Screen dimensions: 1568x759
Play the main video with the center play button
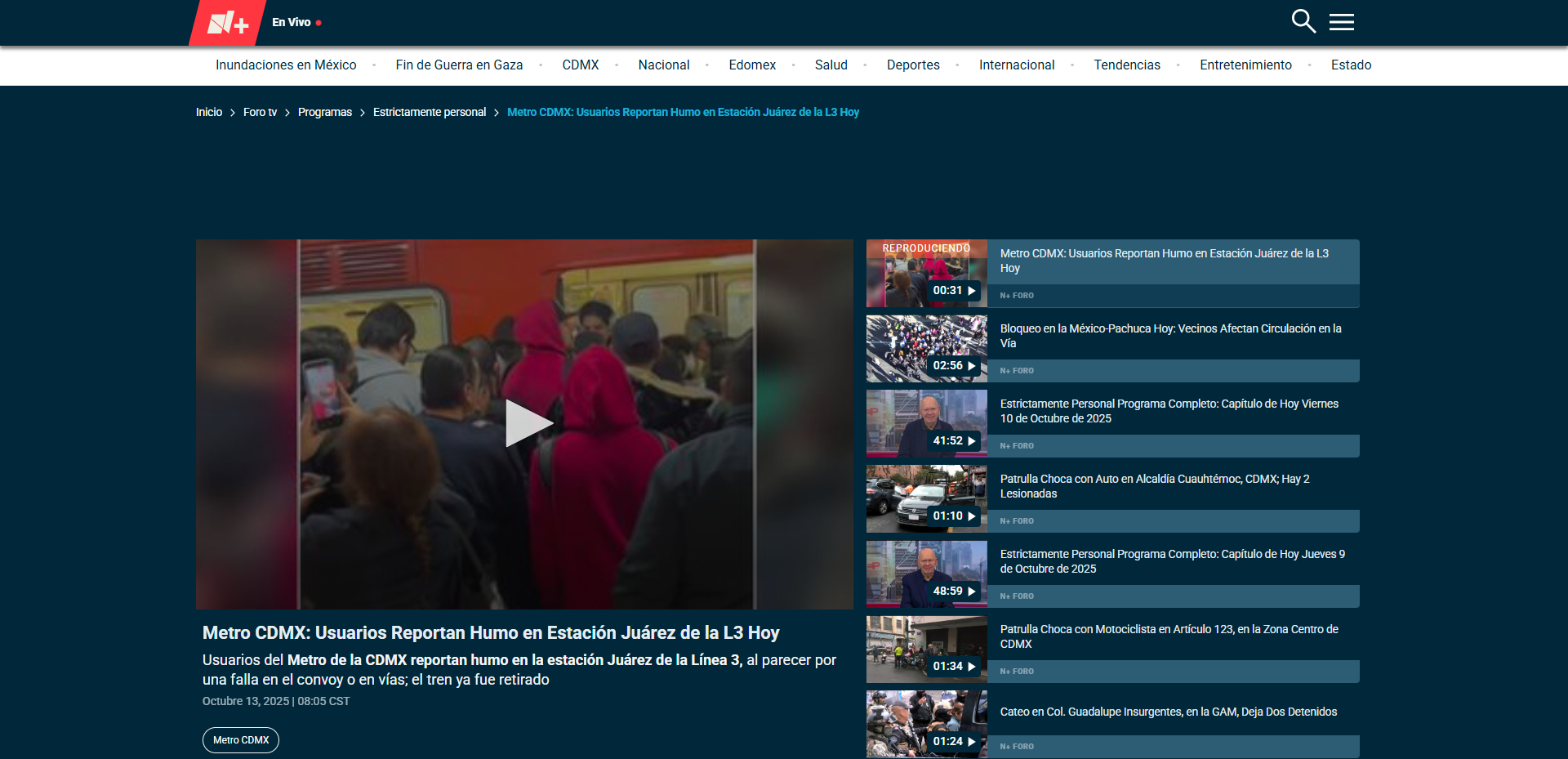(x=528, y=423)
